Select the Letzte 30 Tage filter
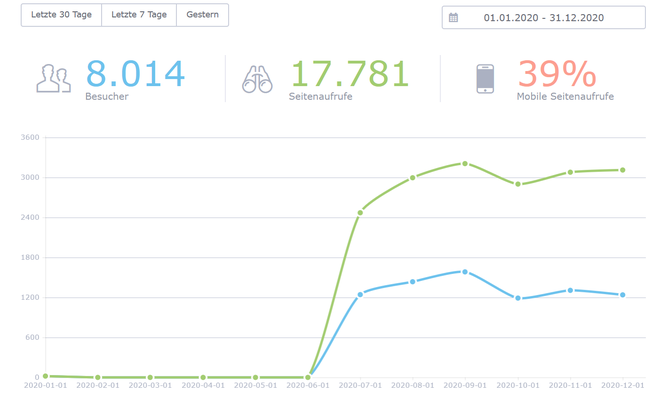Image resolution: width=660 pixels, height=400 pixels. coord(61,15)
